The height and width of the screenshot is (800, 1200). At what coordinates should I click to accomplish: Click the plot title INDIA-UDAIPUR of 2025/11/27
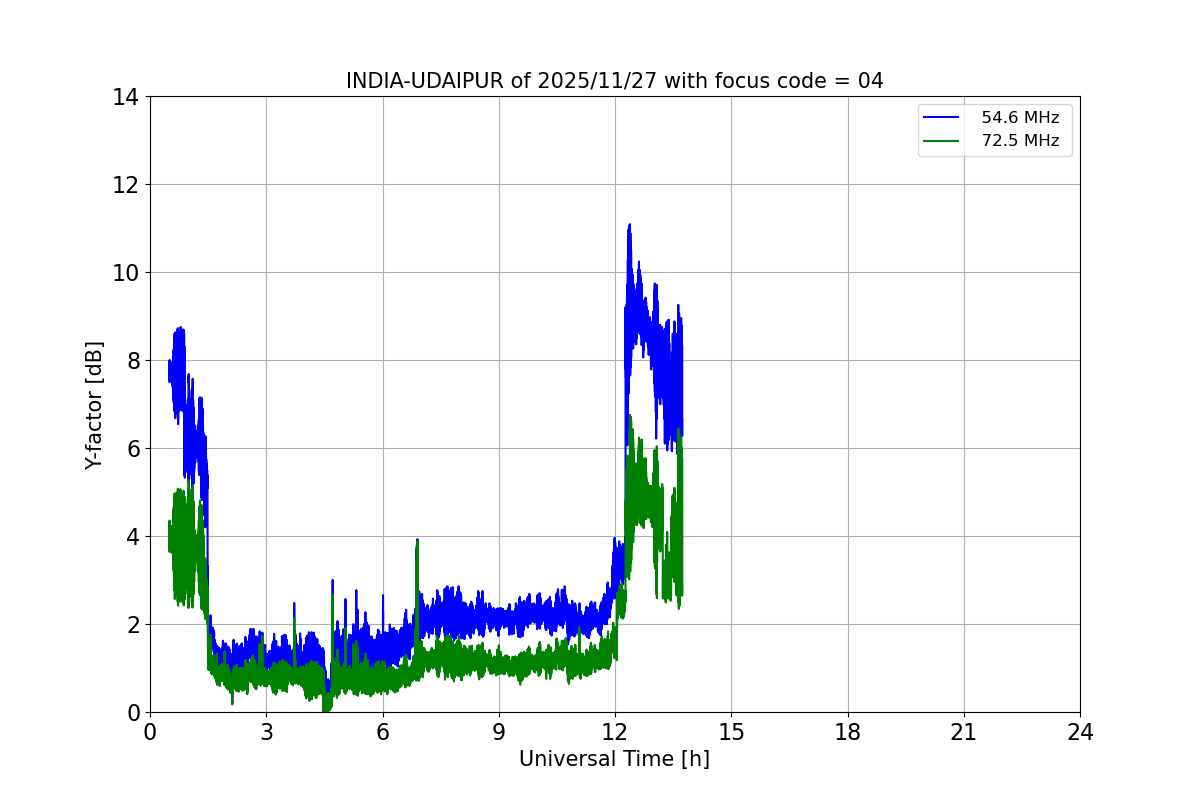point(614,81)
